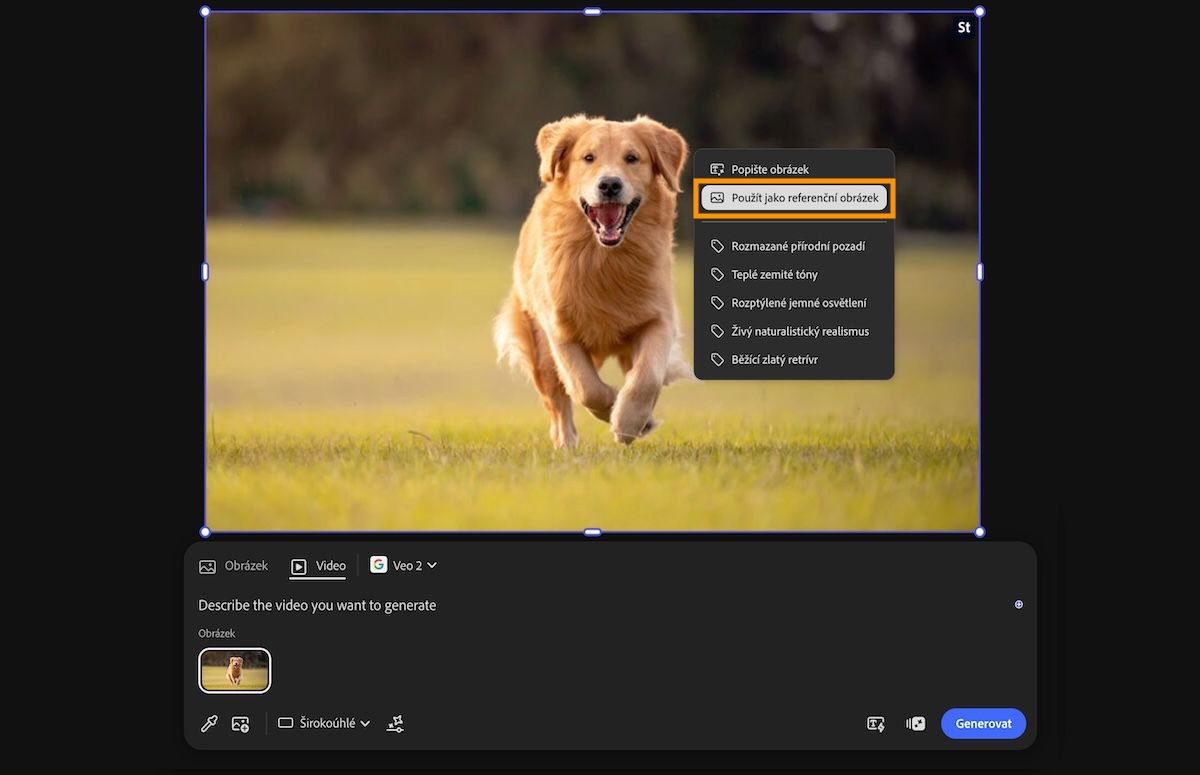
Task: Switch to the Obrázek tab
Action: 234,566
